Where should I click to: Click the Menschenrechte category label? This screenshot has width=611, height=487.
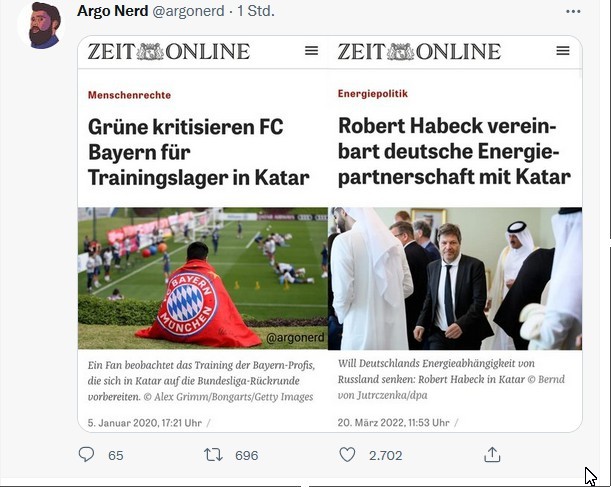tap(129, 95)
